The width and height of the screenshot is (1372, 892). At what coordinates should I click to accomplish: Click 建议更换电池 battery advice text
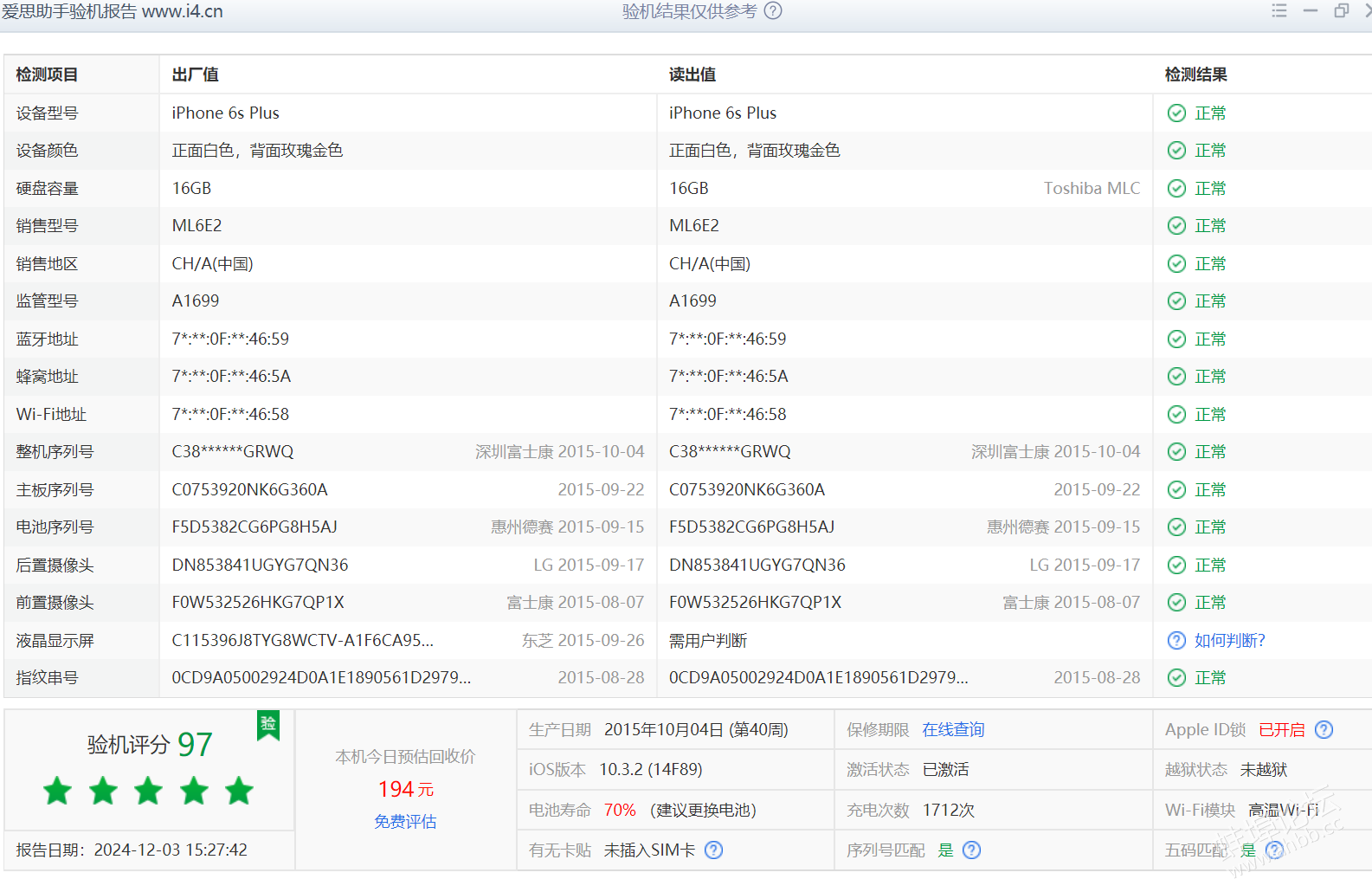(703, 811)
